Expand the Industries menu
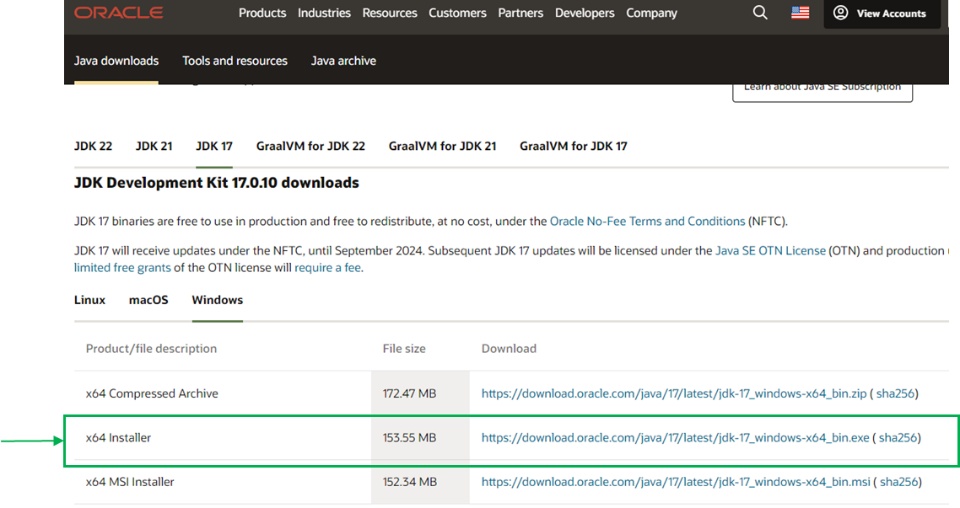 click(324, 13)
